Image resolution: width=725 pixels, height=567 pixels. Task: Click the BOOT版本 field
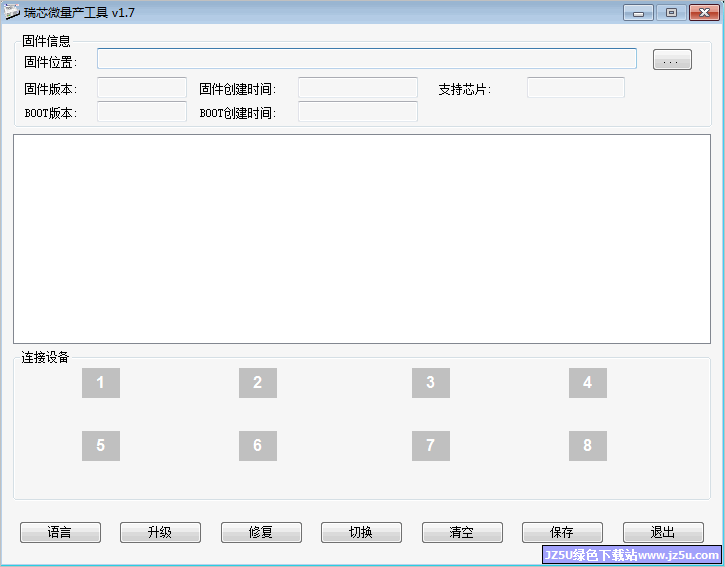142,111
